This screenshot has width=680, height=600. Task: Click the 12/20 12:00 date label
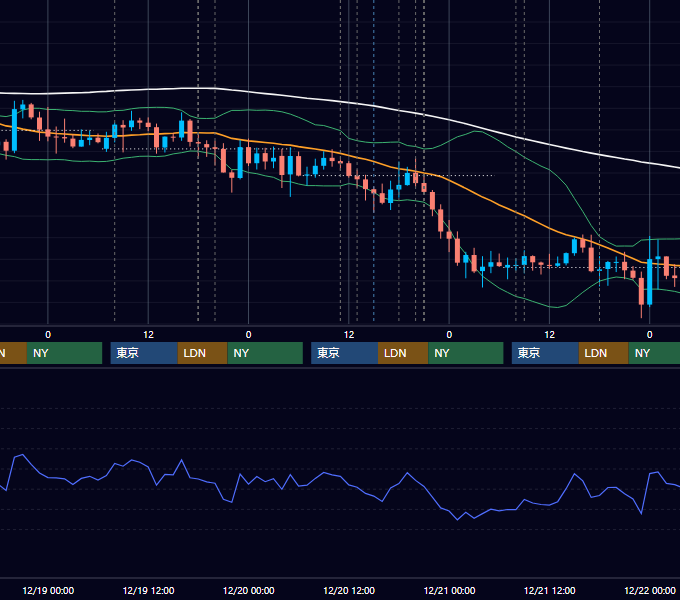point(349,590)
